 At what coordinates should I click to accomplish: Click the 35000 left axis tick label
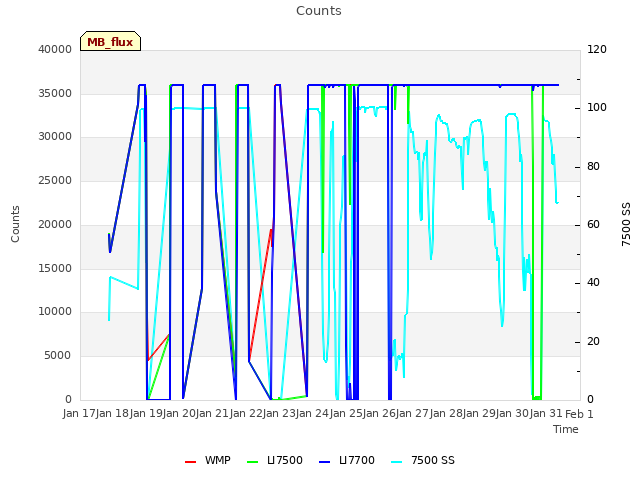(55, 93)
